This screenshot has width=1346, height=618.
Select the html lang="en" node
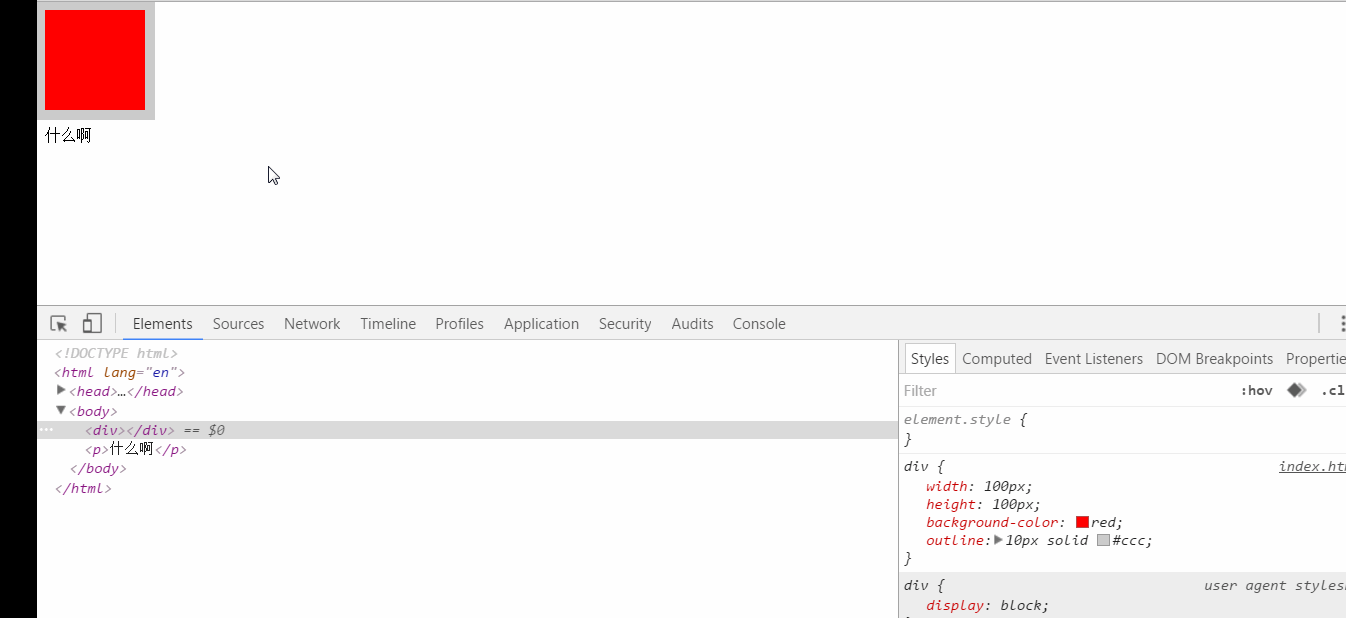(x=120, y=372)
